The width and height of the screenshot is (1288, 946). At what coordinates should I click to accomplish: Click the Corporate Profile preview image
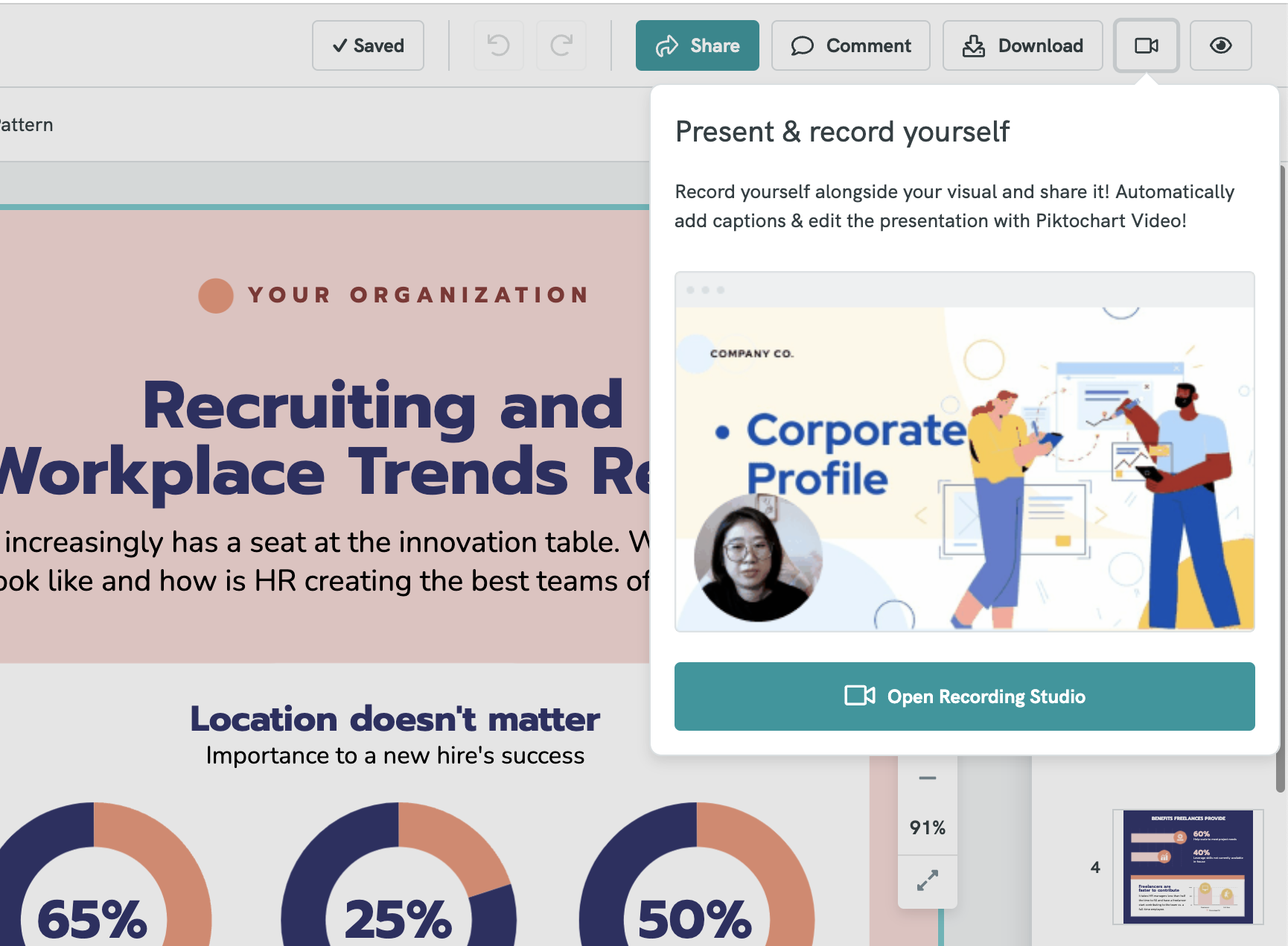[964, 452]
